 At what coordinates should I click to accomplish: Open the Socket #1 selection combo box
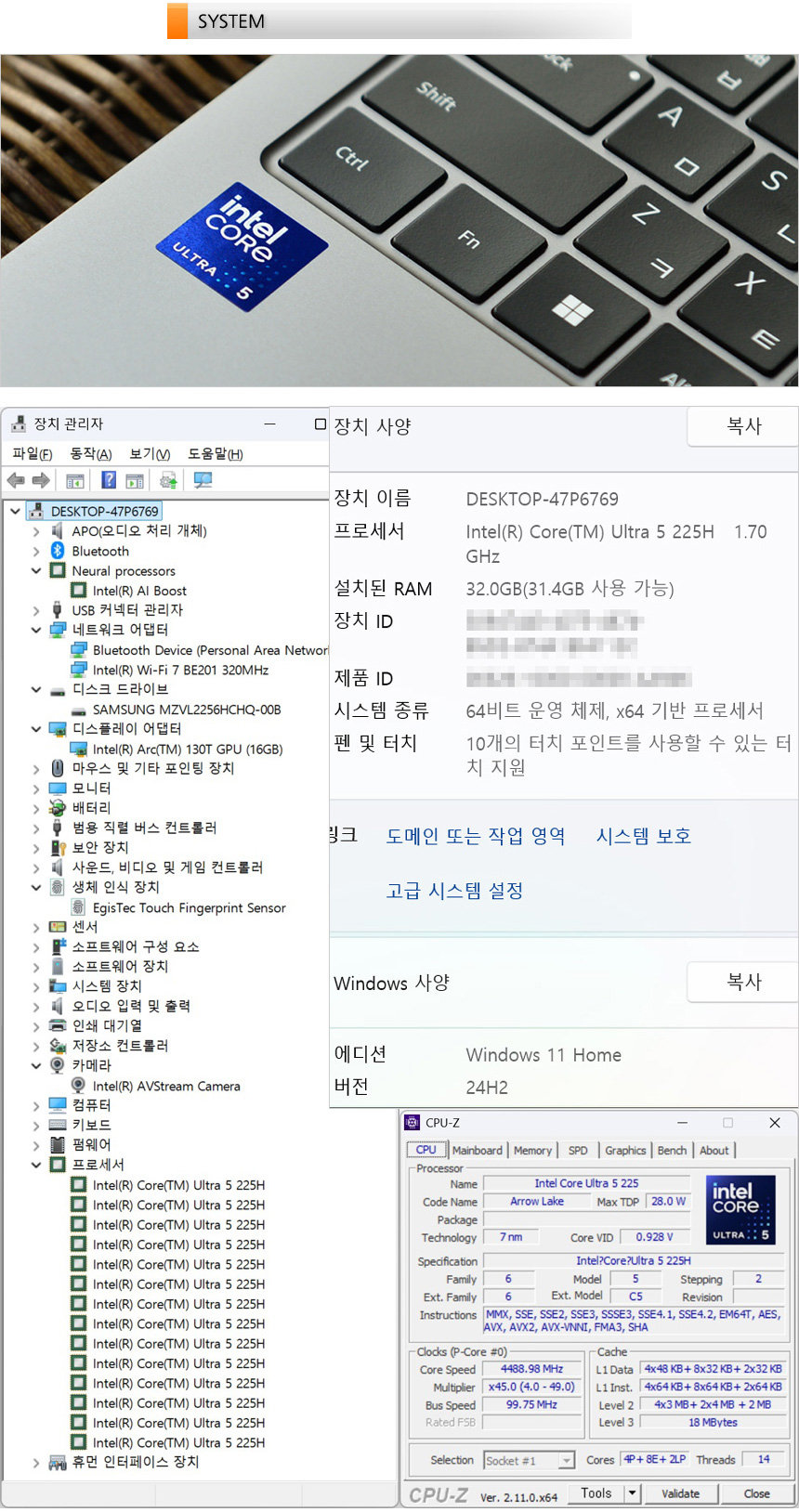(x=566, y=1461)
